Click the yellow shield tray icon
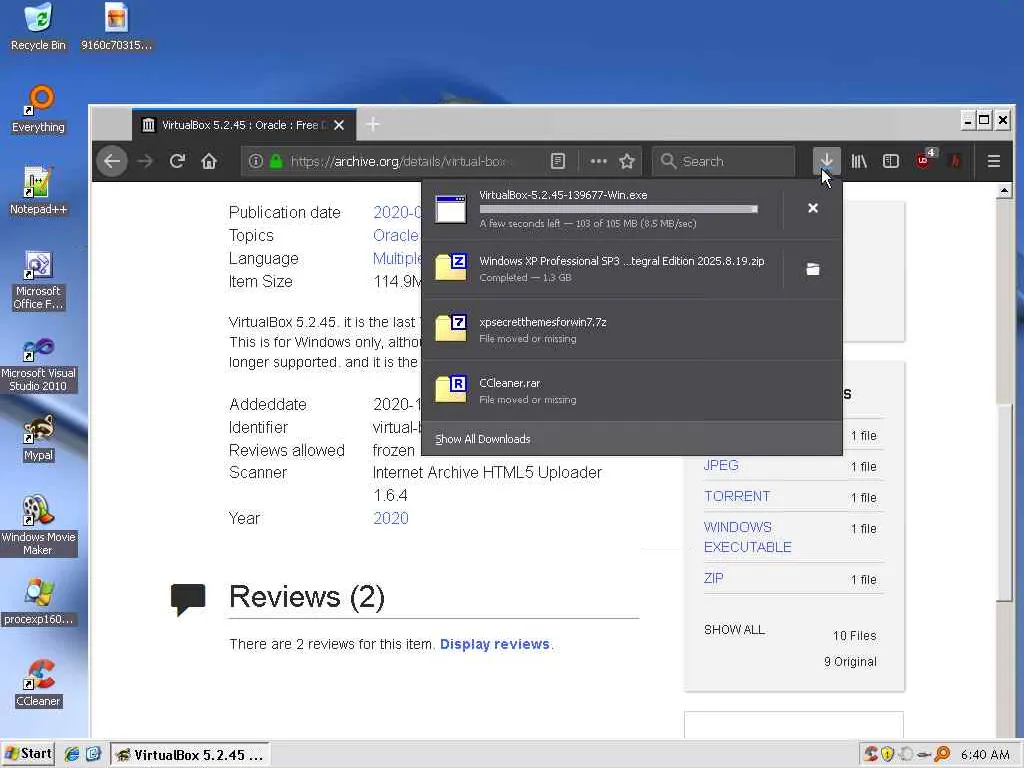1024x768 pixels. point(887,754)
